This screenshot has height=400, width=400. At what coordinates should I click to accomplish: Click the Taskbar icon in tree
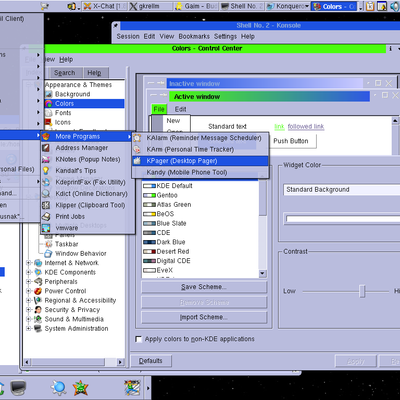click(x=49, y=244)
